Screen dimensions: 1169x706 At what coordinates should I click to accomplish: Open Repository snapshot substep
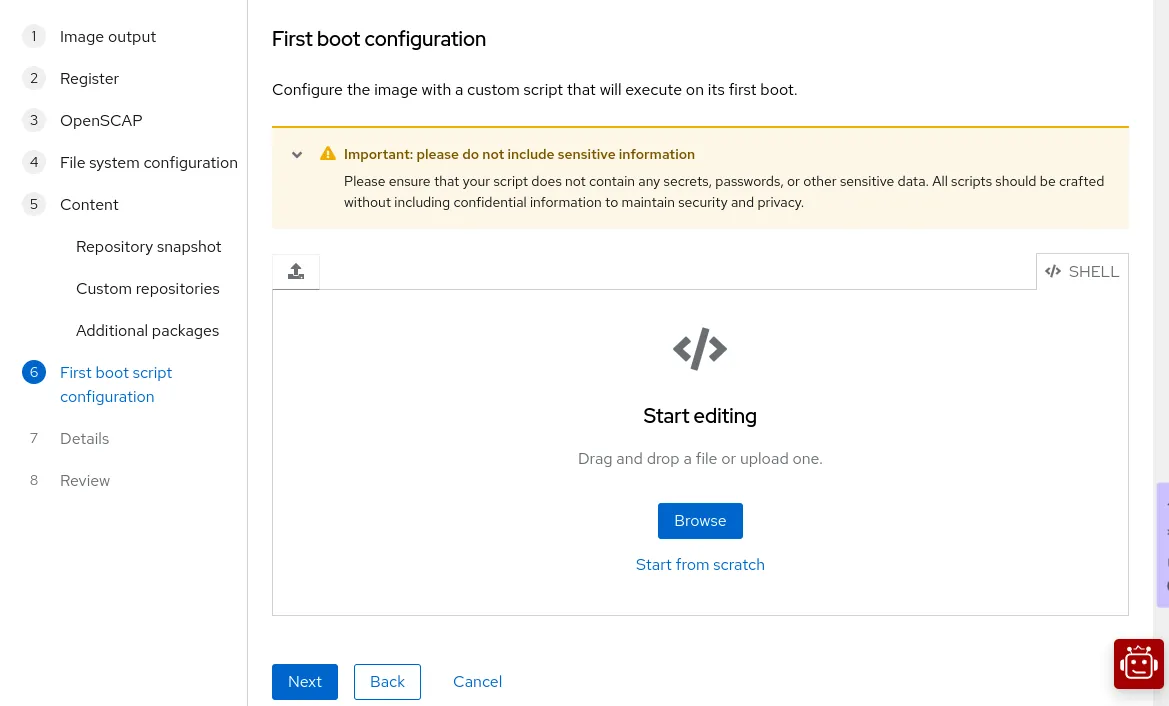(x=148, y=247)
